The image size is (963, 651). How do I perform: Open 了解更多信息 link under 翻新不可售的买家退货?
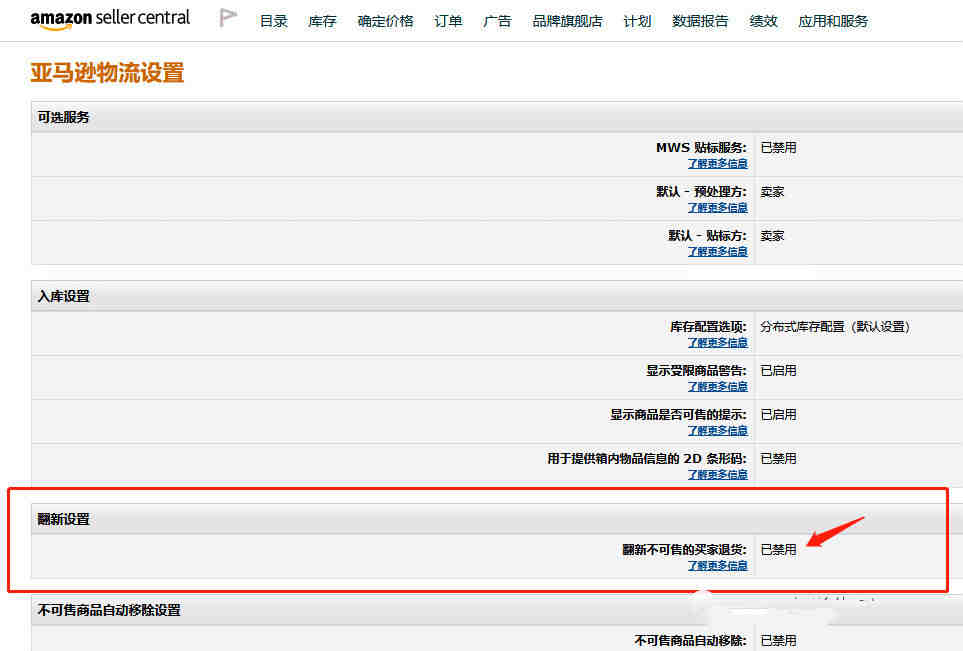717,565
